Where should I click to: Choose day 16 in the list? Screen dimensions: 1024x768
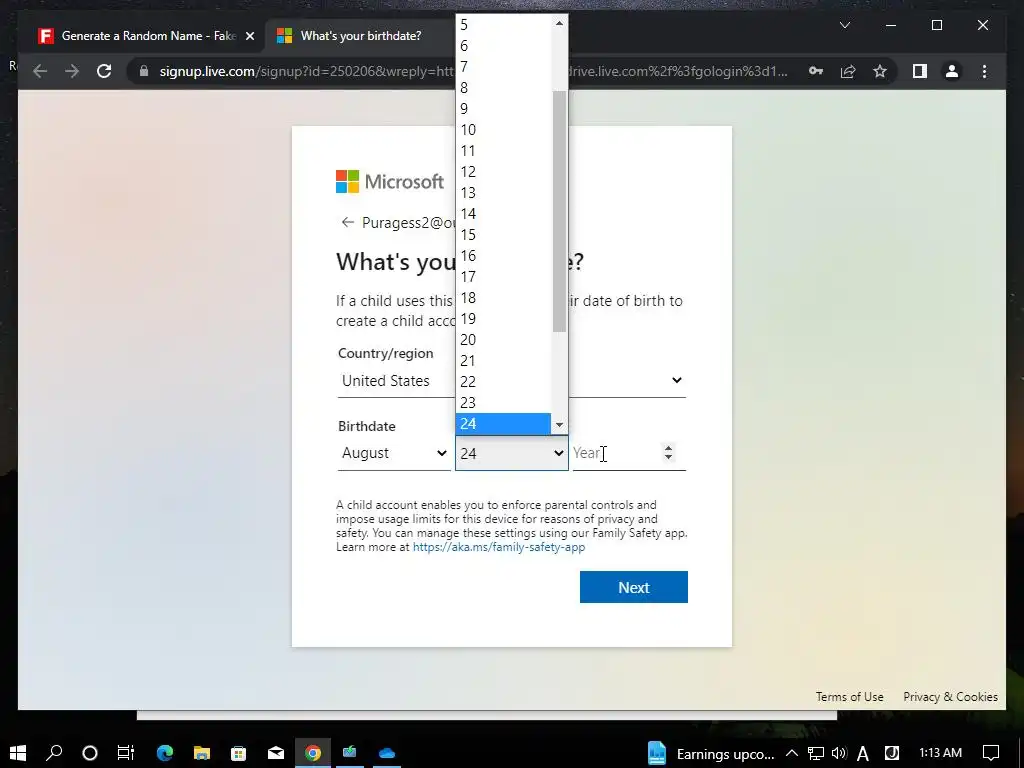(503, 255)
